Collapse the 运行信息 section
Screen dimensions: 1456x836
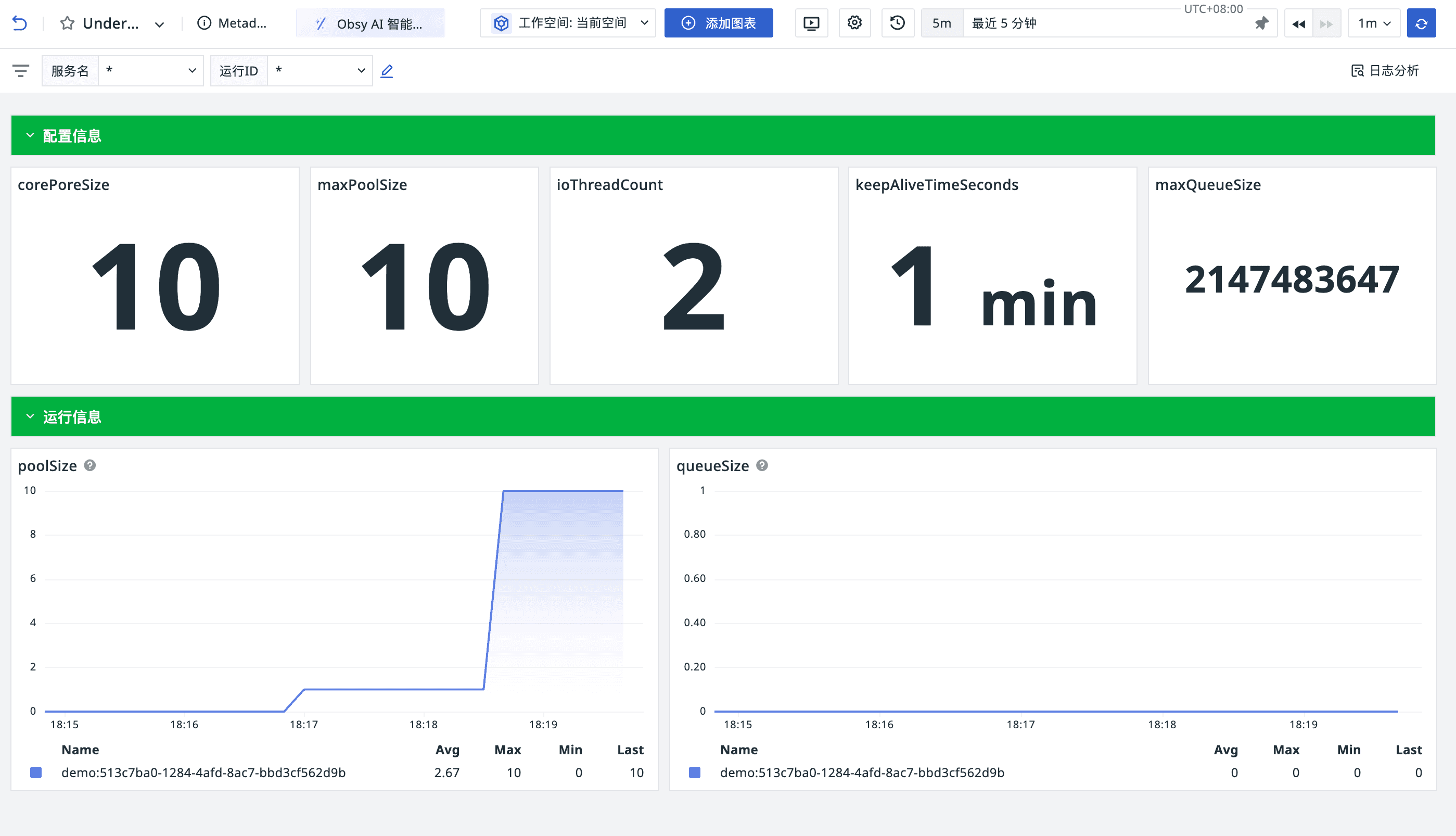point(30,416)
